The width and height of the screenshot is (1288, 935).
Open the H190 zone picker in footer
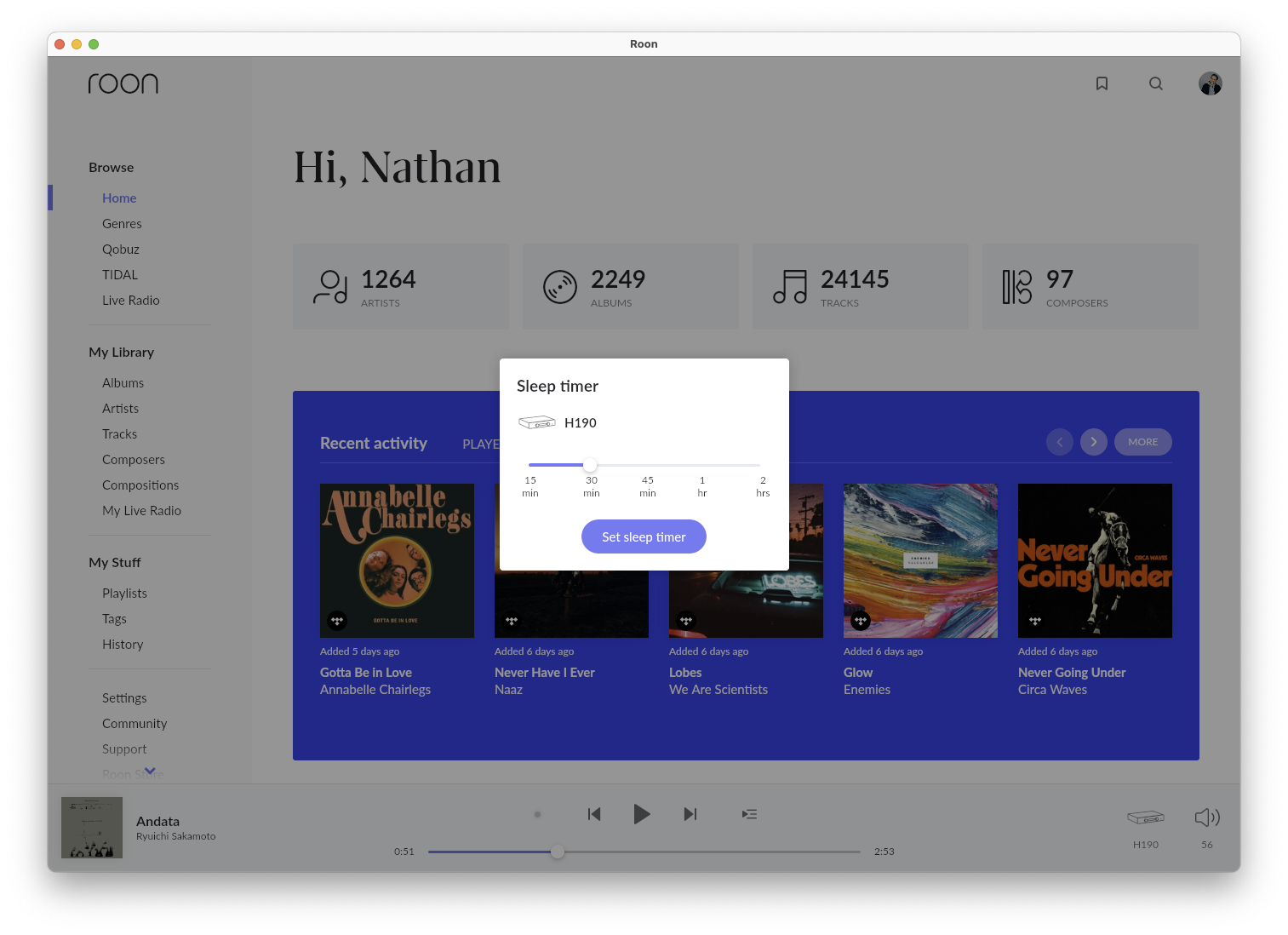point(1146,817)
